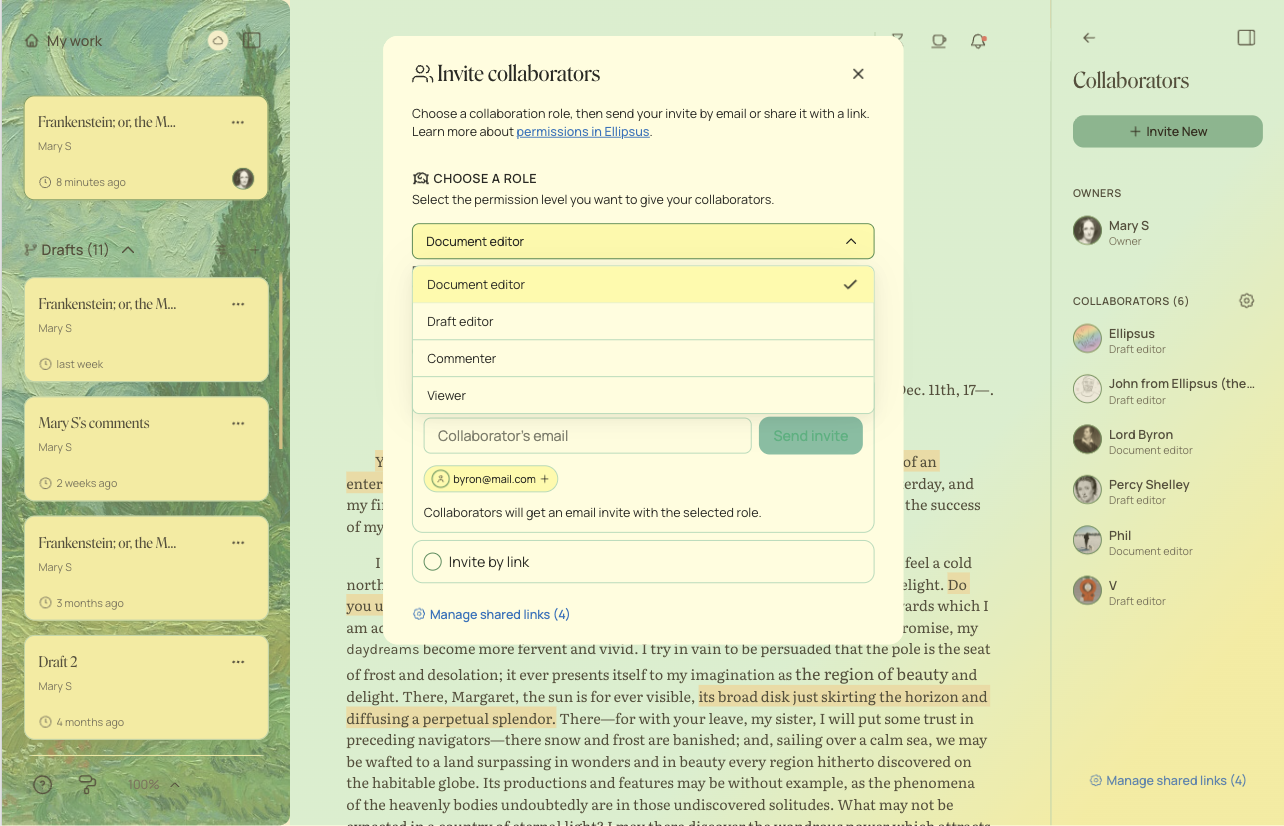Collapse the Drafts (11) section
Image resolution: width=1284 pixels, height=826 pixels.
(x=128, y=250)
